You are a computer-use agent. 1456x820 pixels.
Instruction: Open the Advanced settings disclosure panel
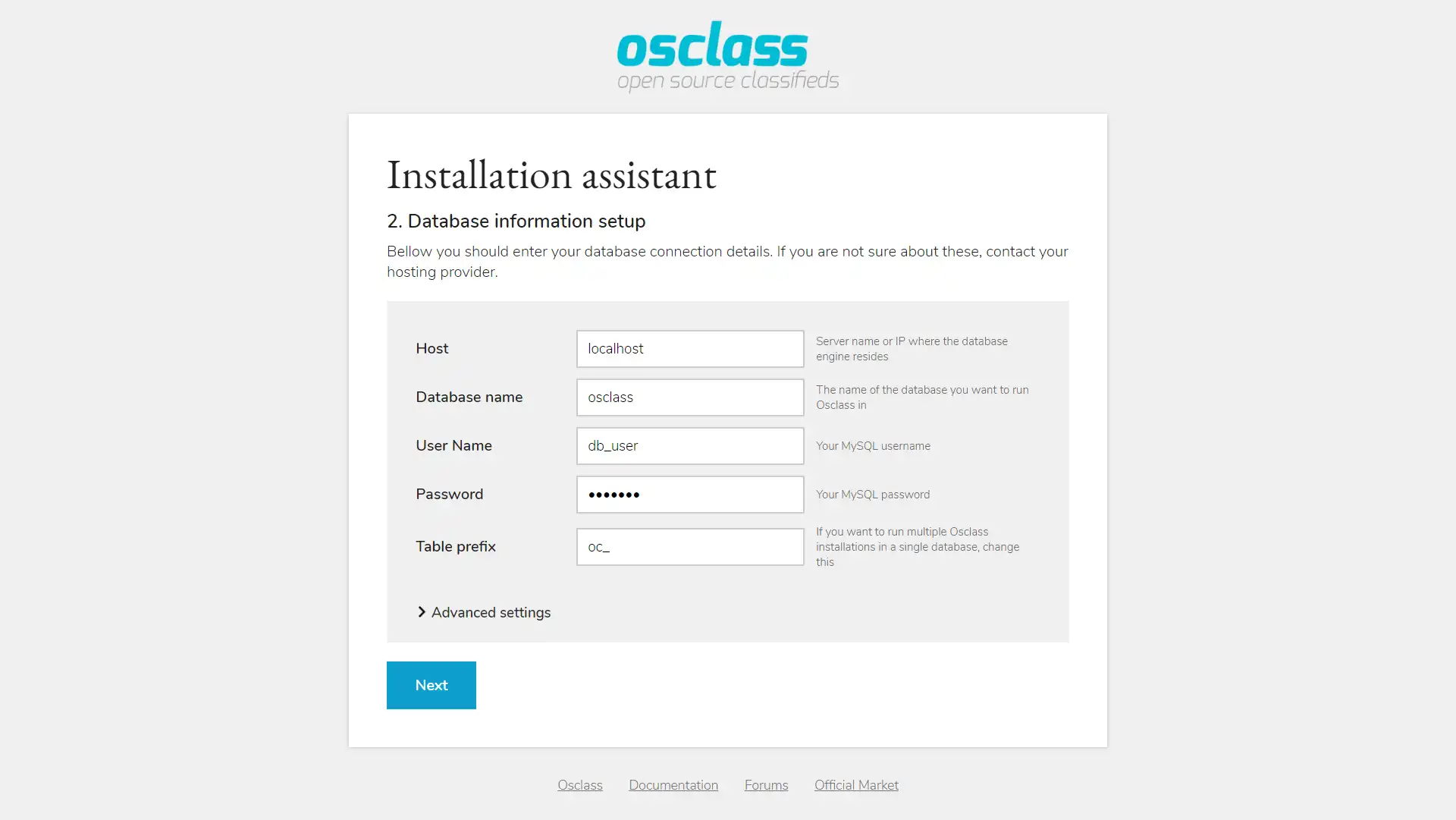[x=483, y=612]
